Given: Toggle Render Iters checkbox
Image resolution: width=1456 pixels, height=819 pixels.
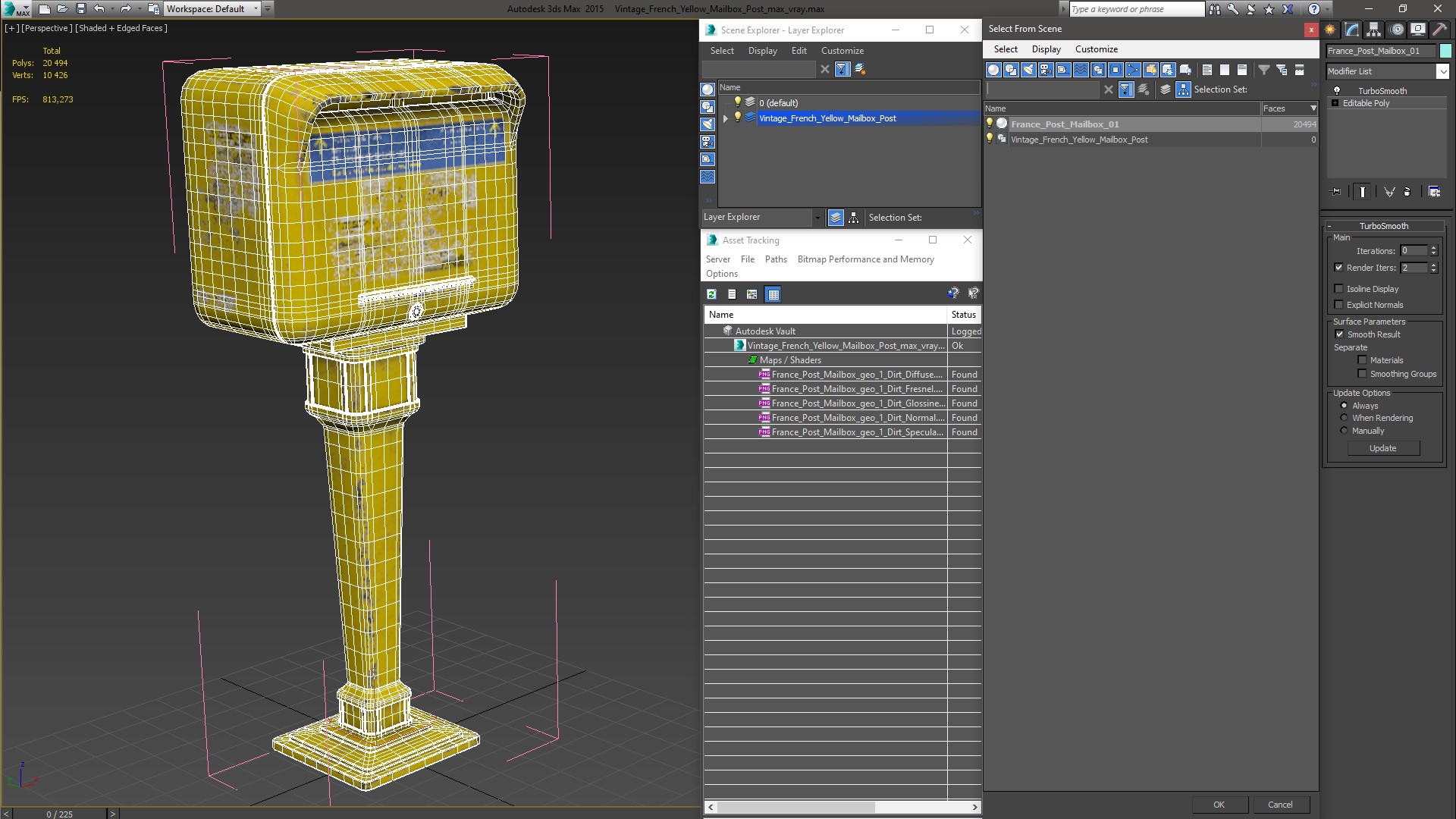Looking at the screenshot, I should pyautogui.click(x=1338, y=268).
